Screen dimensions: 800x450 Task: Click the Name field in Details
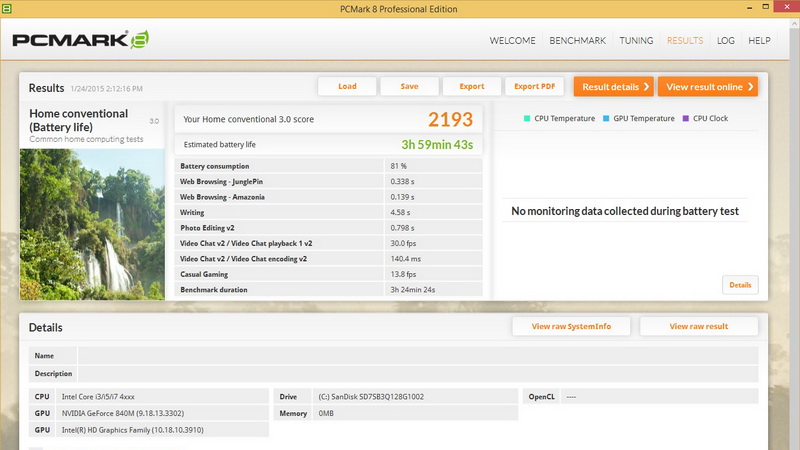[x=418, y=356]
